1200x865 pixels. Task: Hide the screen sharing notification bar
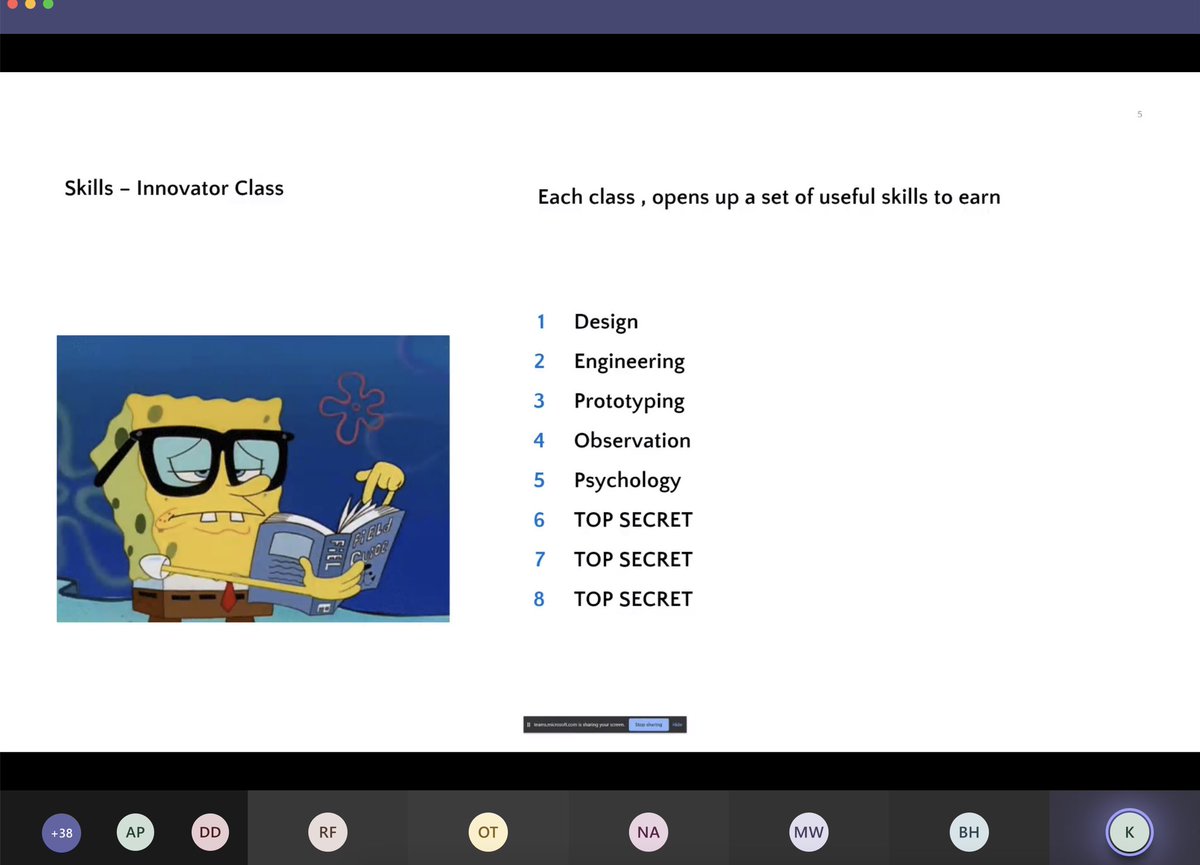677,724
